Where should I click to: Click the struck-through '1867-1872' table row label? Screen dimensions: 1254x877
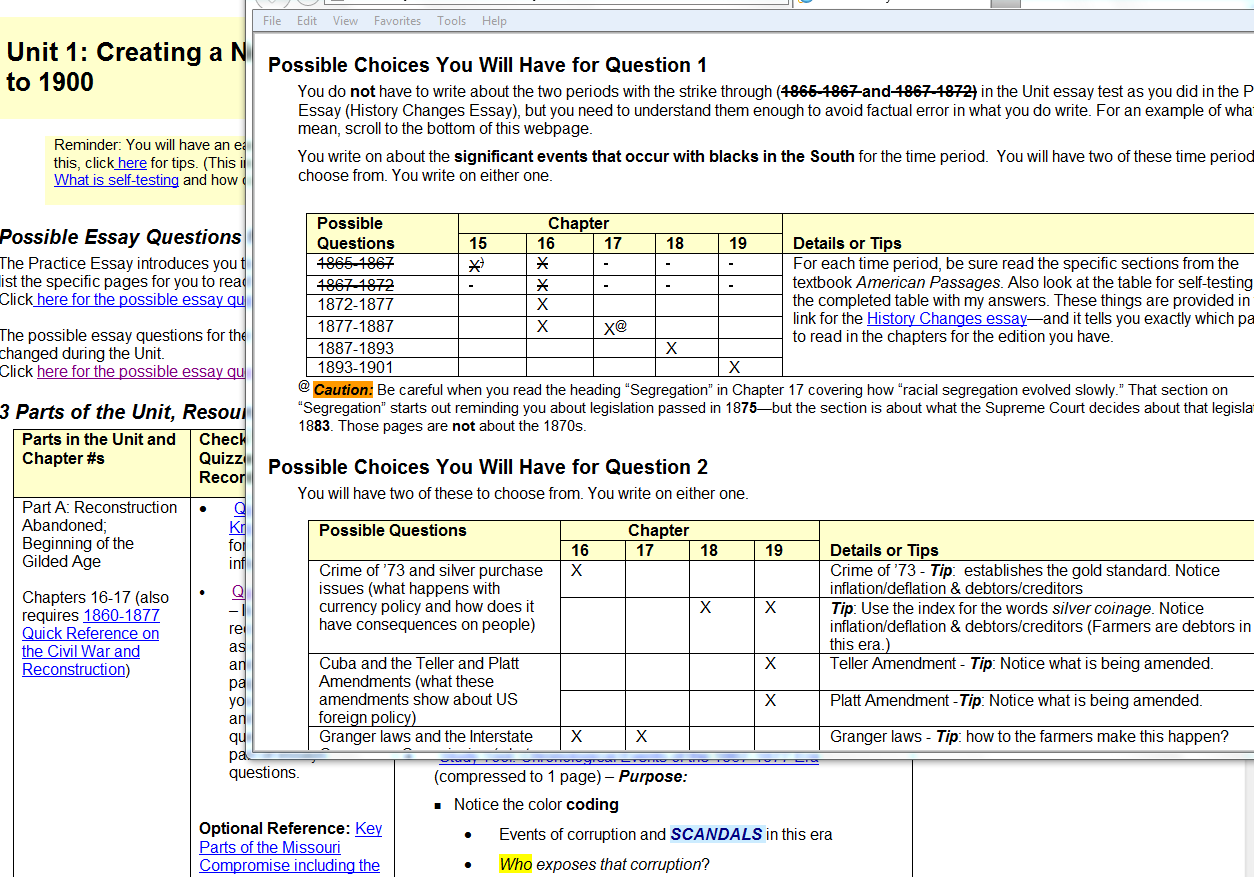click(355, 285)
